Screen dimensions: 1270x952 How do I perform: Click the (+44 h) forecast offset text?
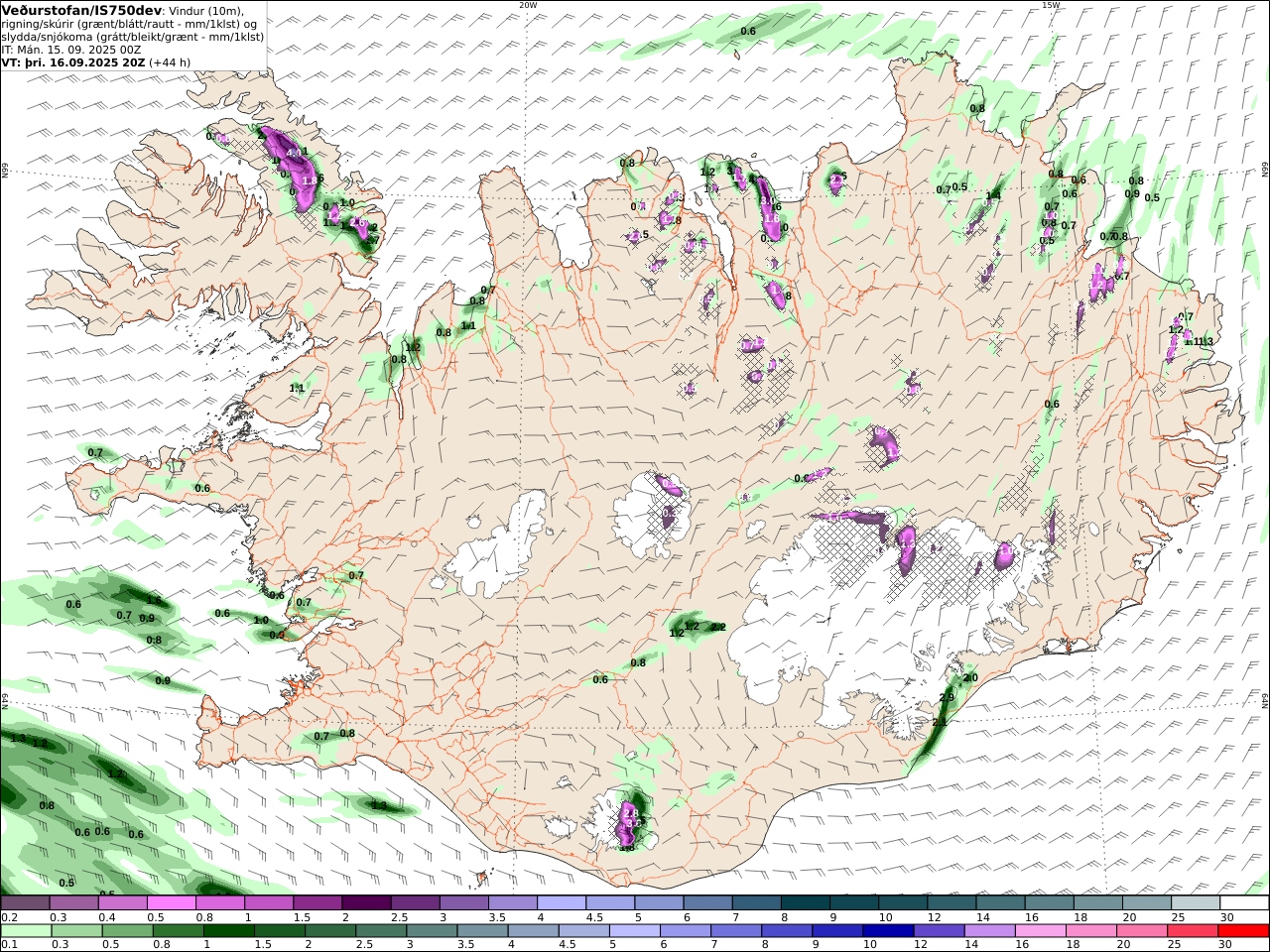(170, 61)
